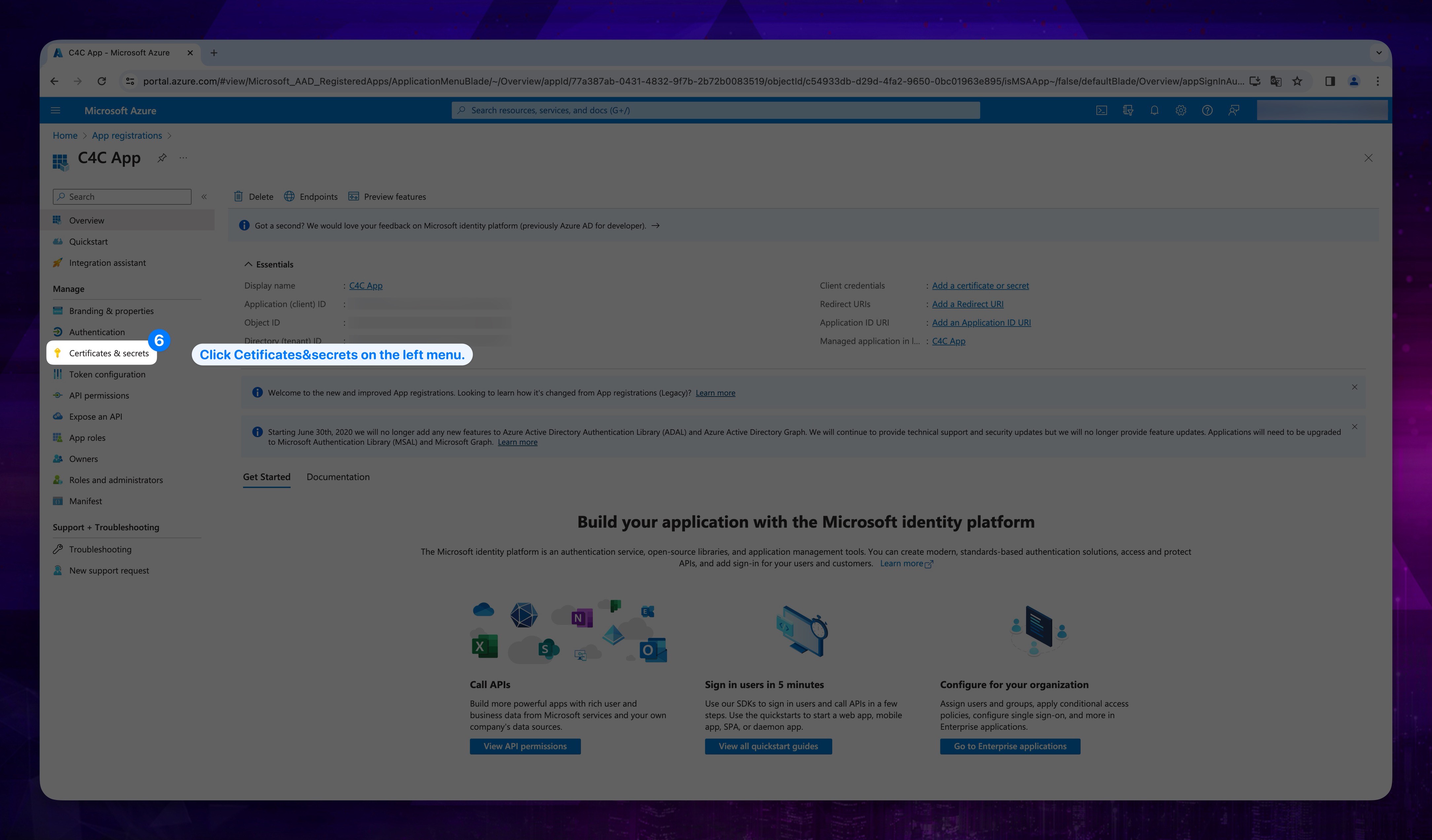Switch to Documentation tab

338,477
